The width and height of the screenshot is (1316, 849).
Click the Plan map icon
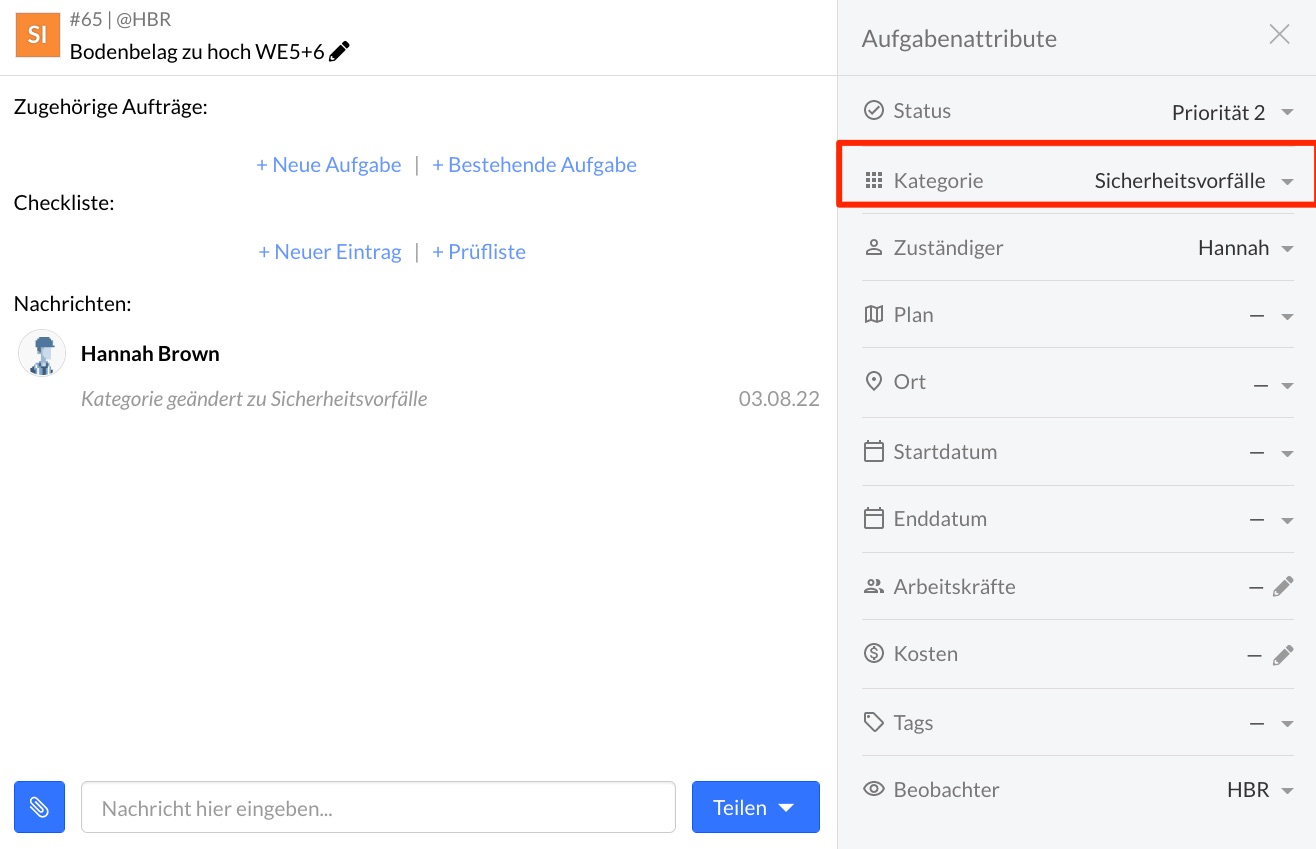point(874,314)
